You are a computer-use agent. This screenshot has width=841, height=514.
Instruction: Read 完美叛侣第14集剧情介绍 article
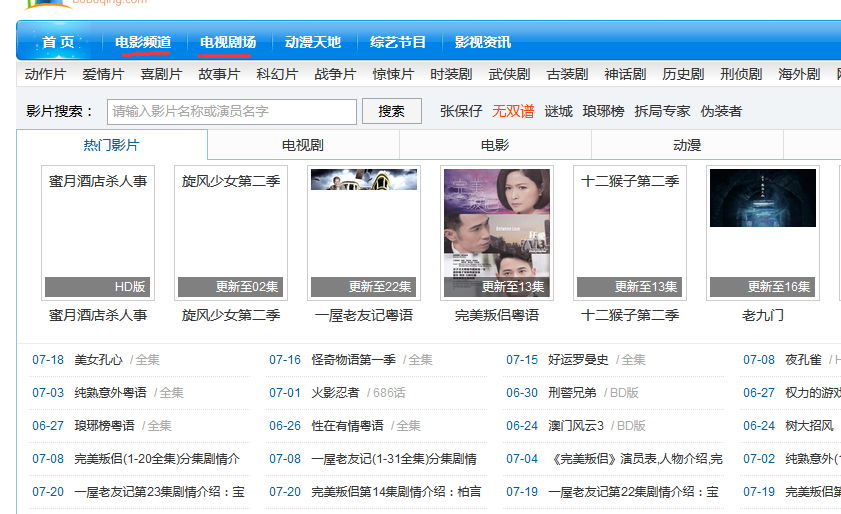[x=396, y=491]
